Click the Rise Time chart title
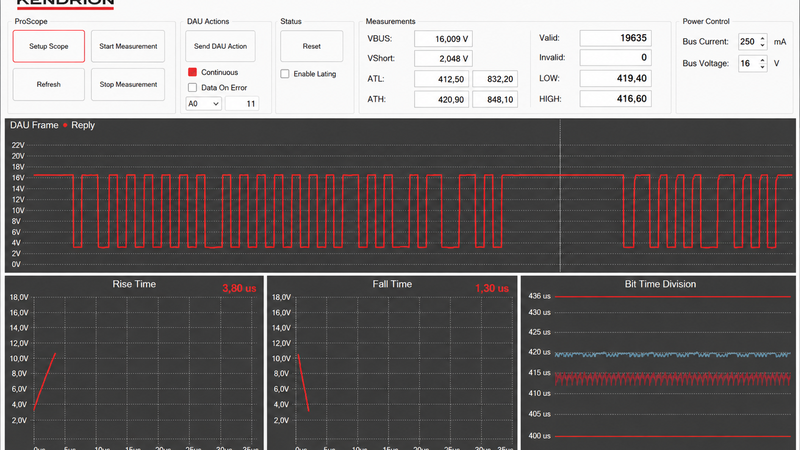 click(134, 284)
